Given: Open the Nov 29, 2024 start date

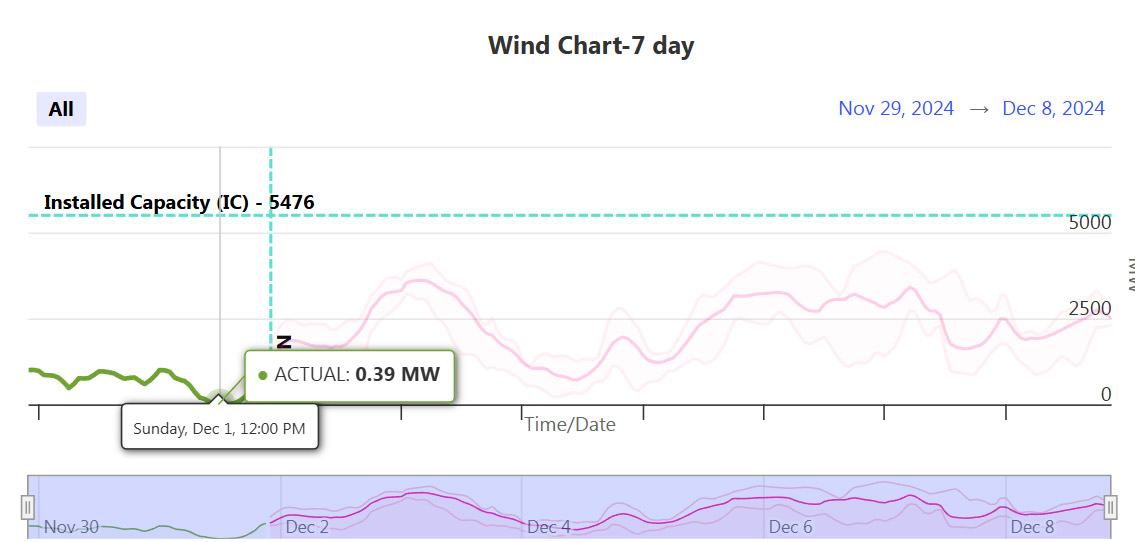Looking at the screenshot, I should (895, 109).
